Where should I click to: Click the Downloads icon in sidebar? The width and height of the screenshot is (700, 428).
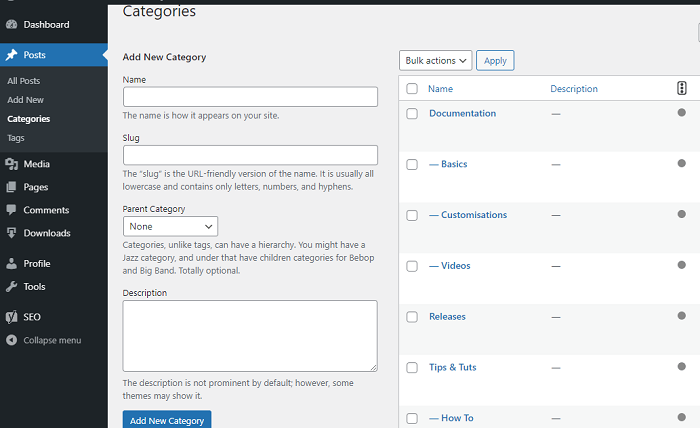12,233
